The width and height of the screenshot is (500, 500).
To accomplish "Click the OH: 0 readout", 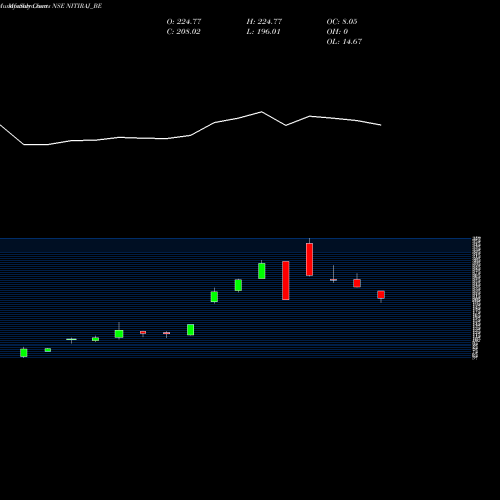I will click(x=337, y=32).
